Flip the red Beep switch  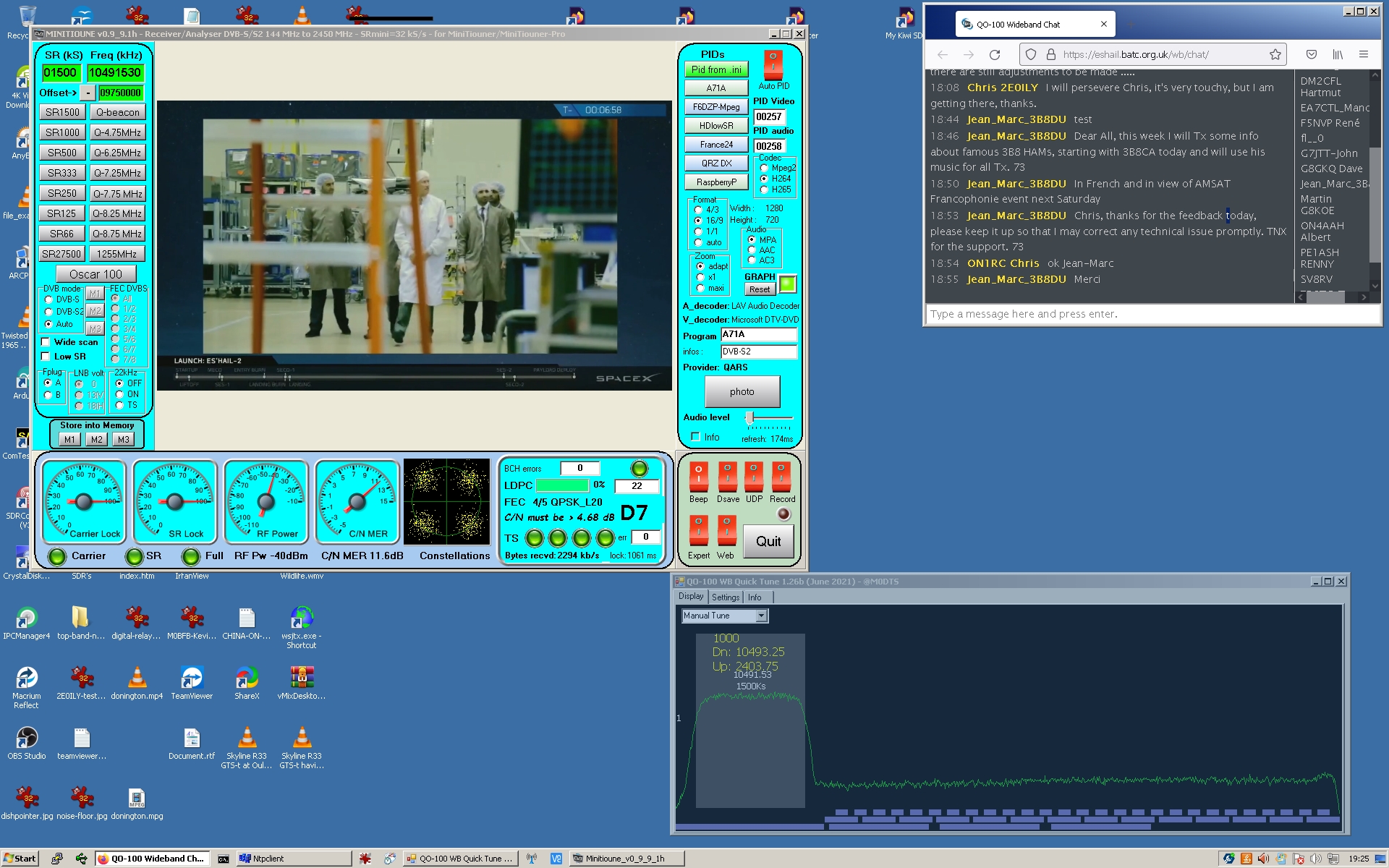tap(699, 477)
